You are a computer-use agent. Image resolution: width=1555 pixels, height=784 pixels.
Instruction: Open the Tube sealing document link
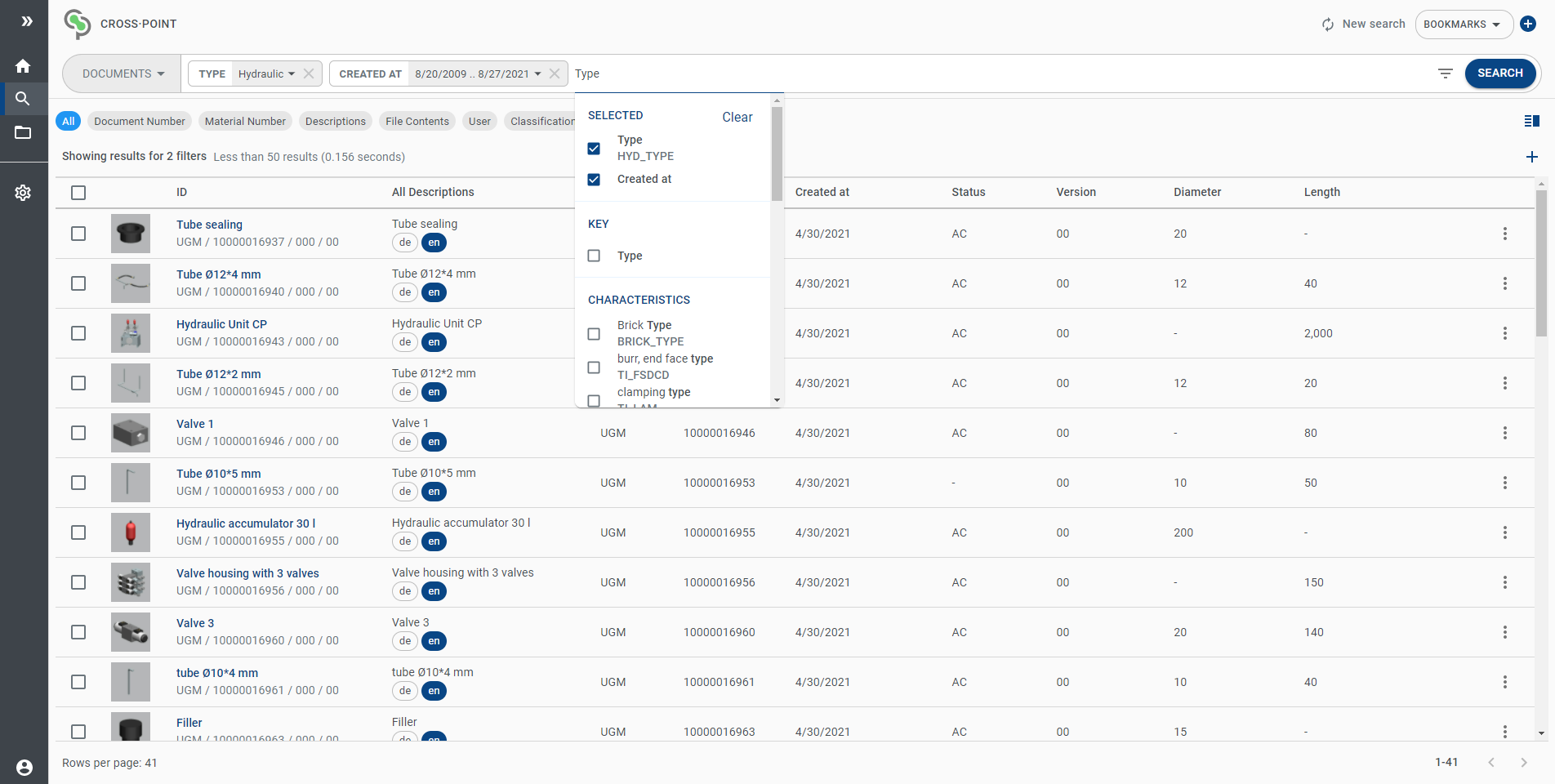click(x=209, y=225)
